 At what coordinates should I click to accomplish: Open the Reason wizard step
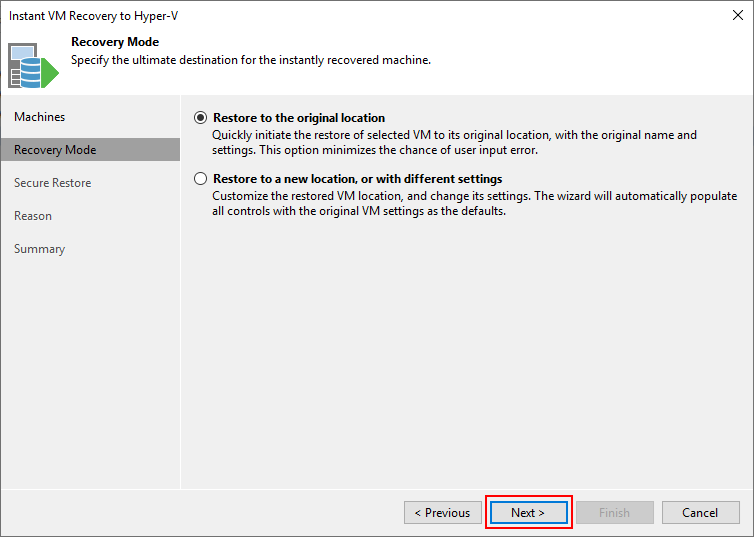tap(33, 216)
